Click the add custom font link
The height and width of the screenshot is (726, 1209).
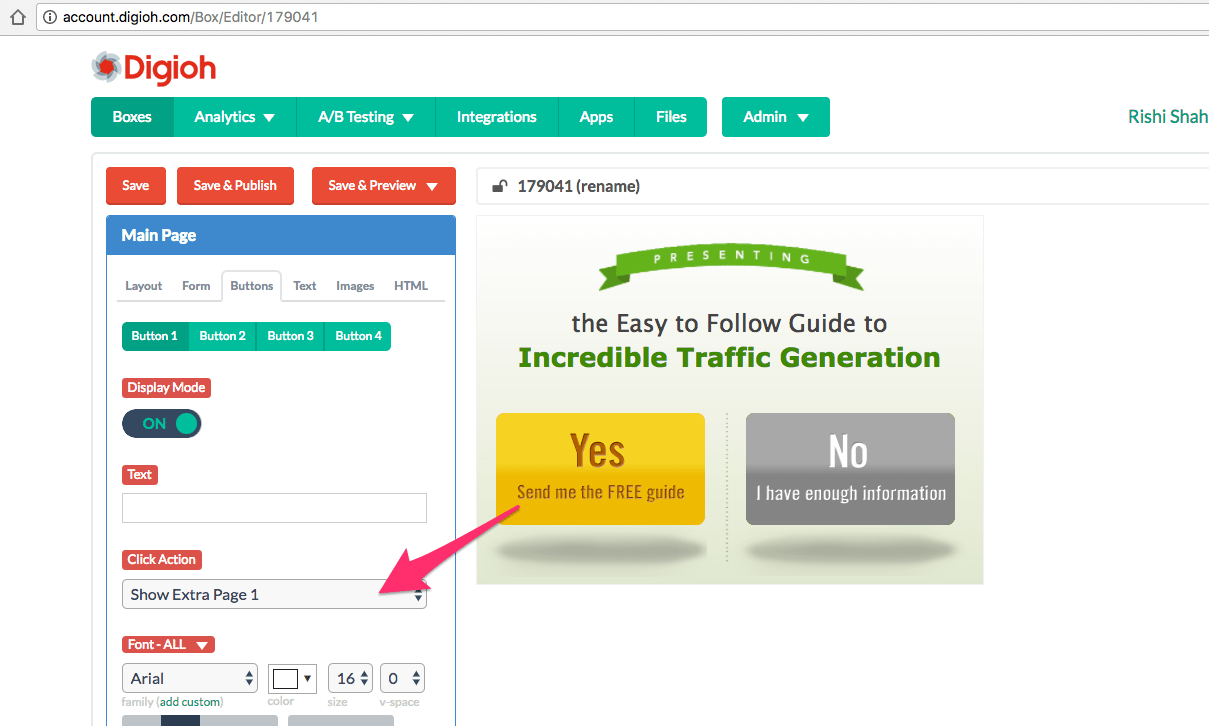(x=191, y=702)
